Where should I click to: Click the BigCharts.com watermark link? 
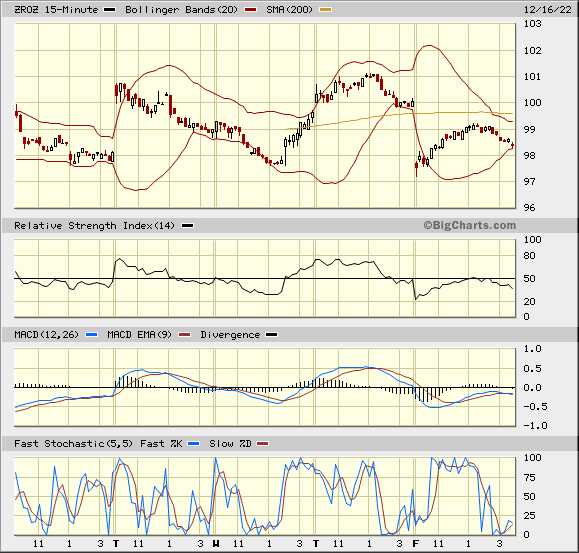(470, 225)
